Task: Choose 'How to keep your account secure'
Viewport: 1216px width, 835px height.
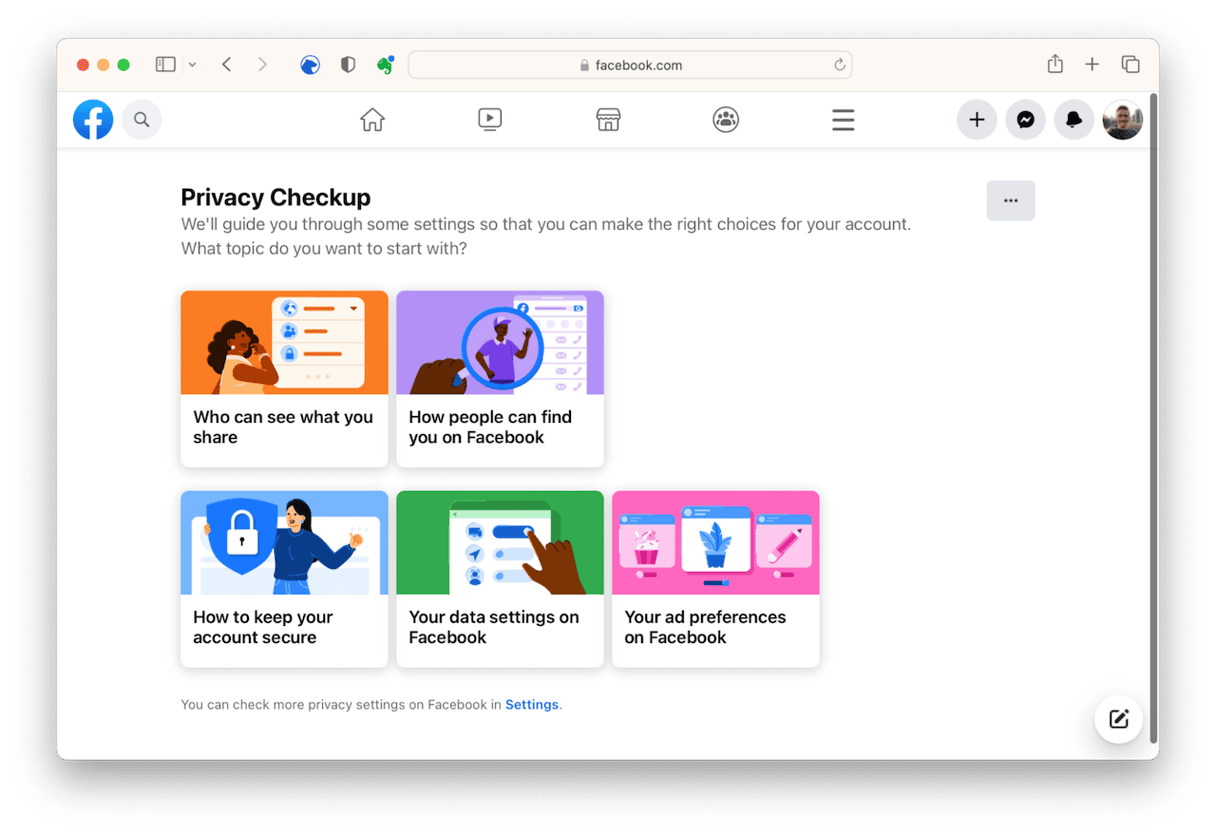Action: (284, 579)
